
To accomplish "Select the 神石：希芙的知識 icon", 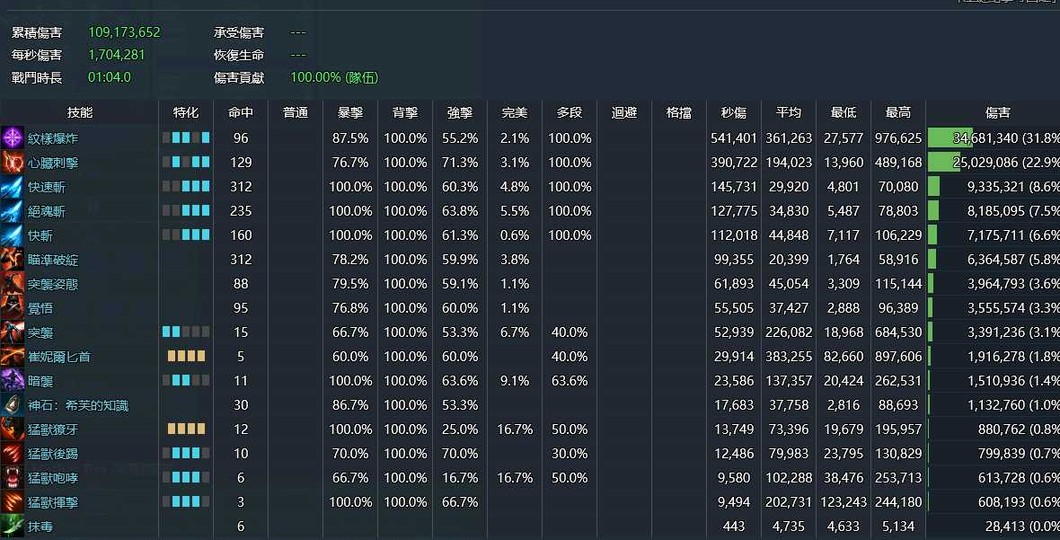I will 12,405.
